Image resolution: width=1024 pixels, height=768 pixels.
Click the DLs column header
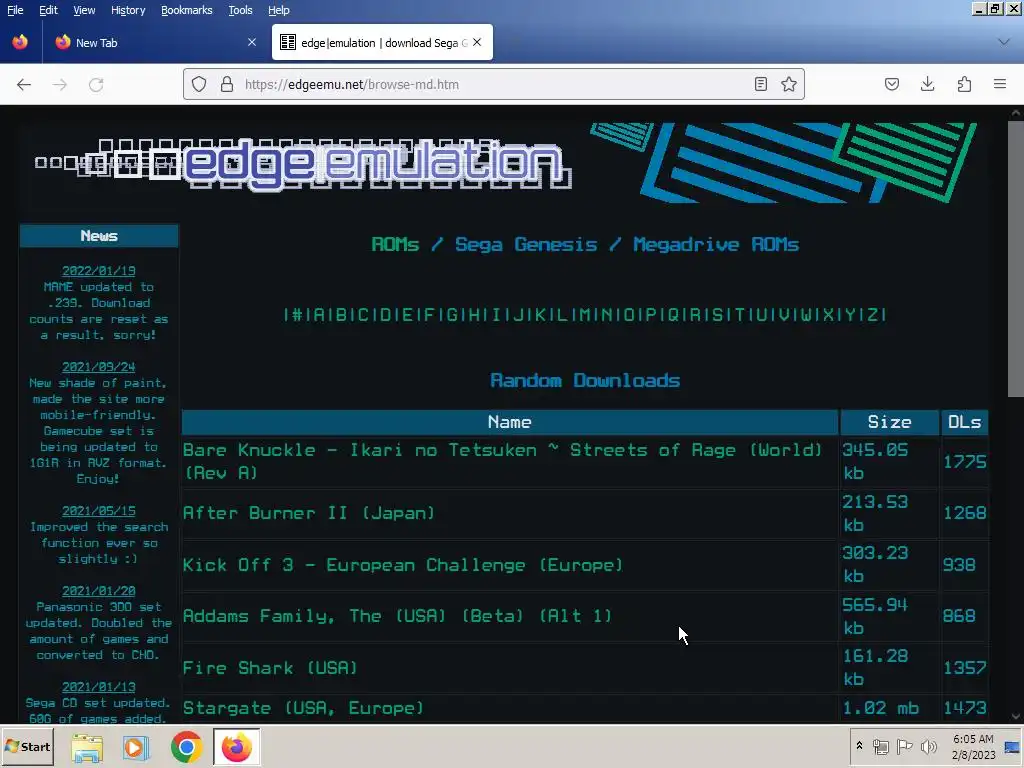[x=965, y=422]
